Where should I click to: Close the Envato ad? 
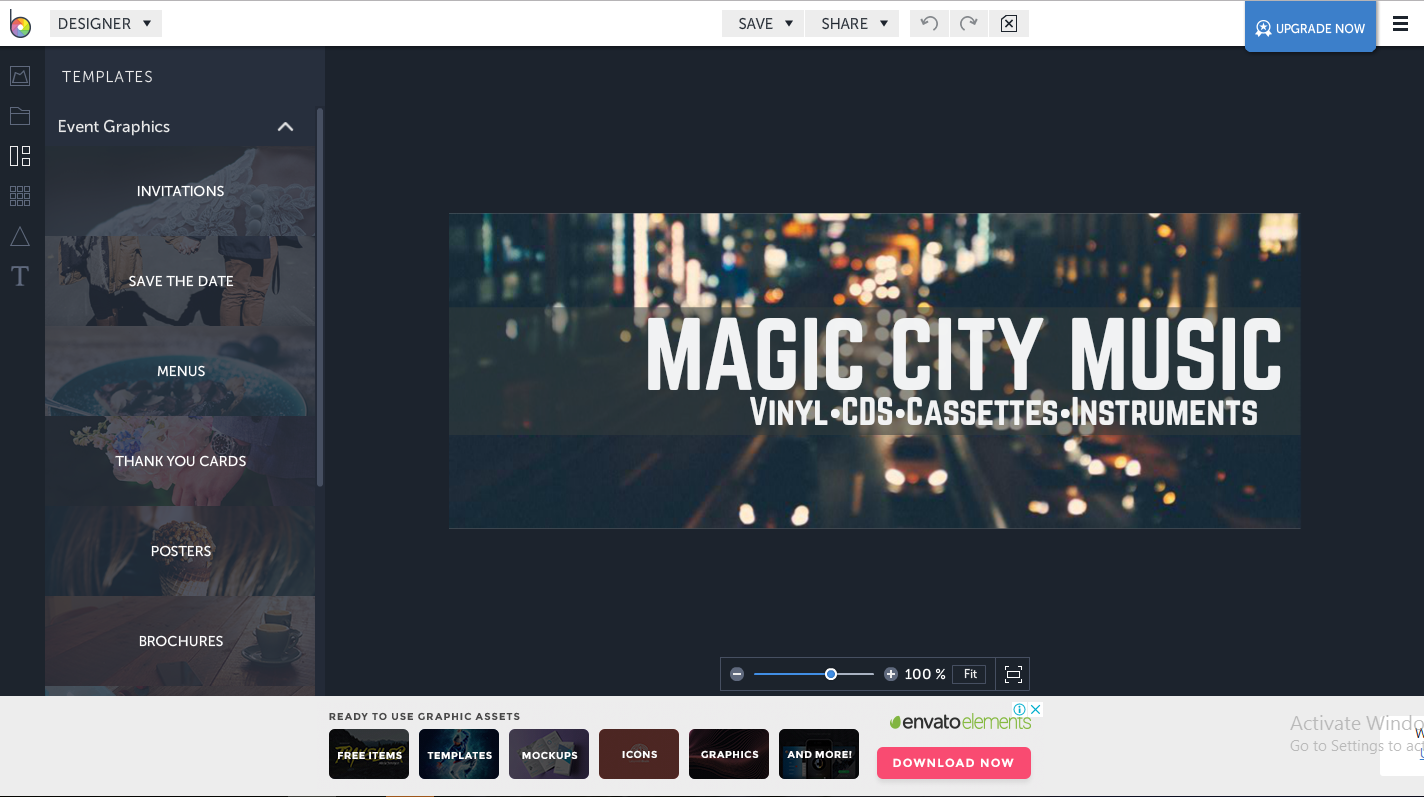point(1036,709)
